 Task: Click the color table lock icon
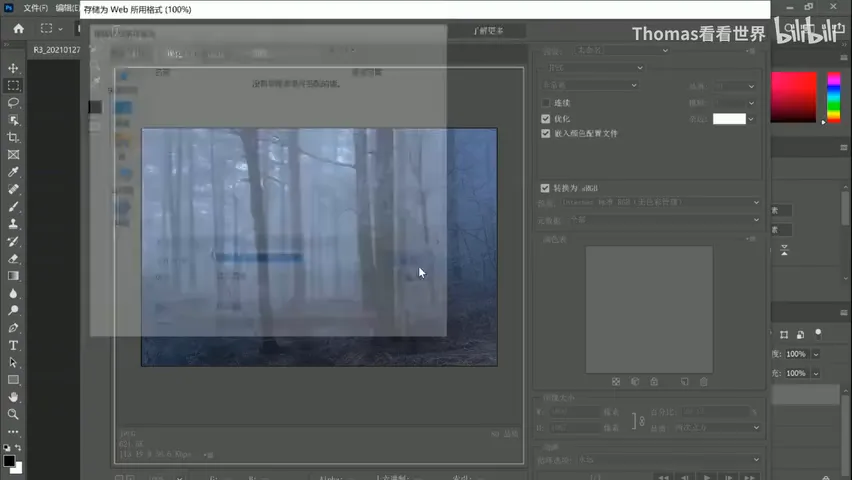click(x=654, y=382)
